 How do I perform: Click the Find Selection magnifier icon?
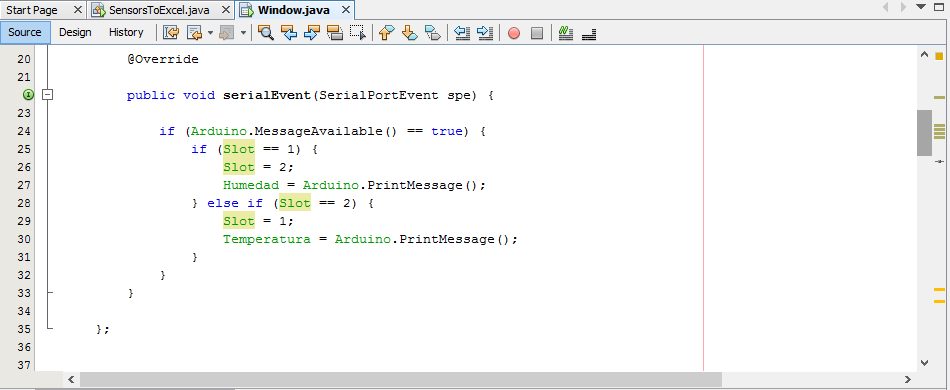pyautogui.click(x=265, y=33)
